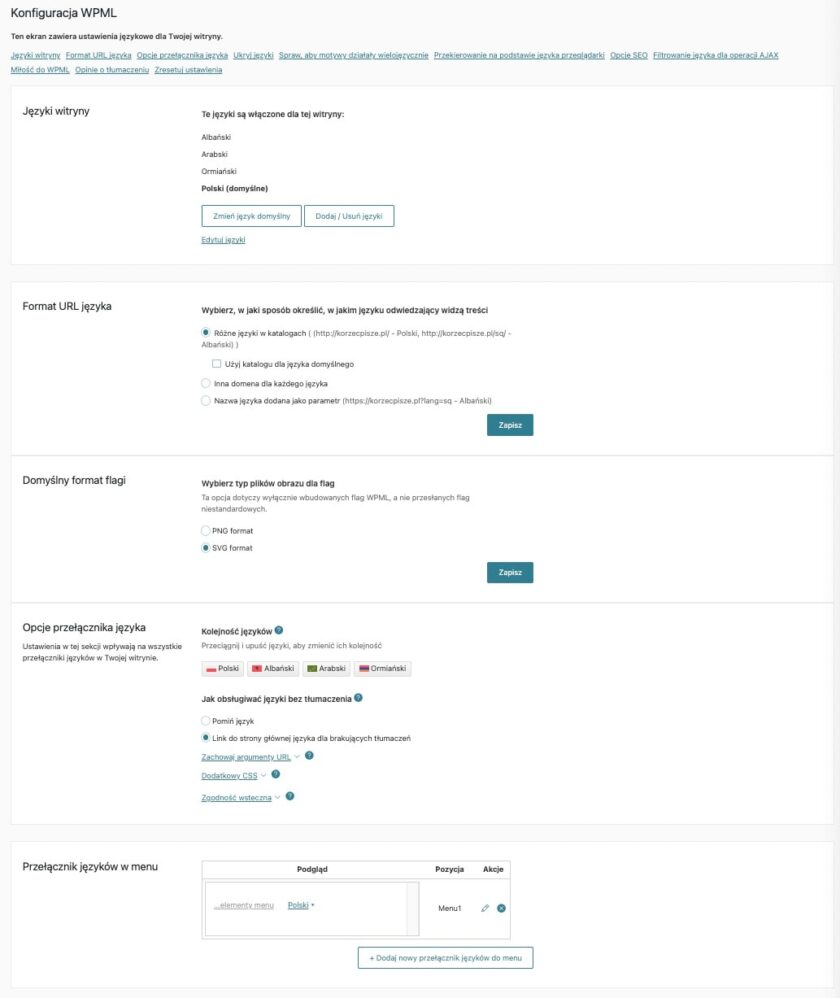
Task: Click the edit pencil icon for Menu1
Action: [485, 908]
